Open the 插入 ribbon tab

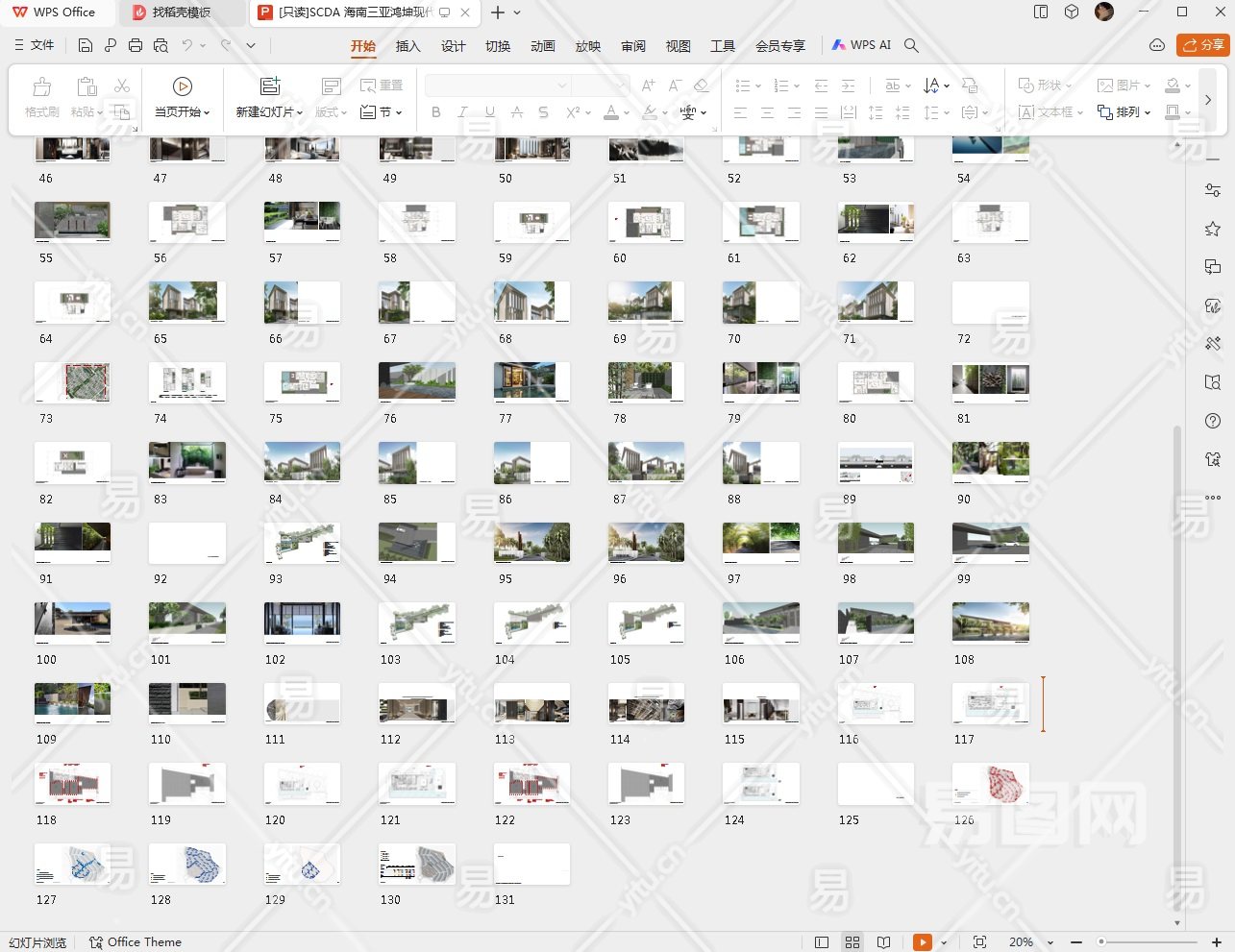[x=408, y=46]
